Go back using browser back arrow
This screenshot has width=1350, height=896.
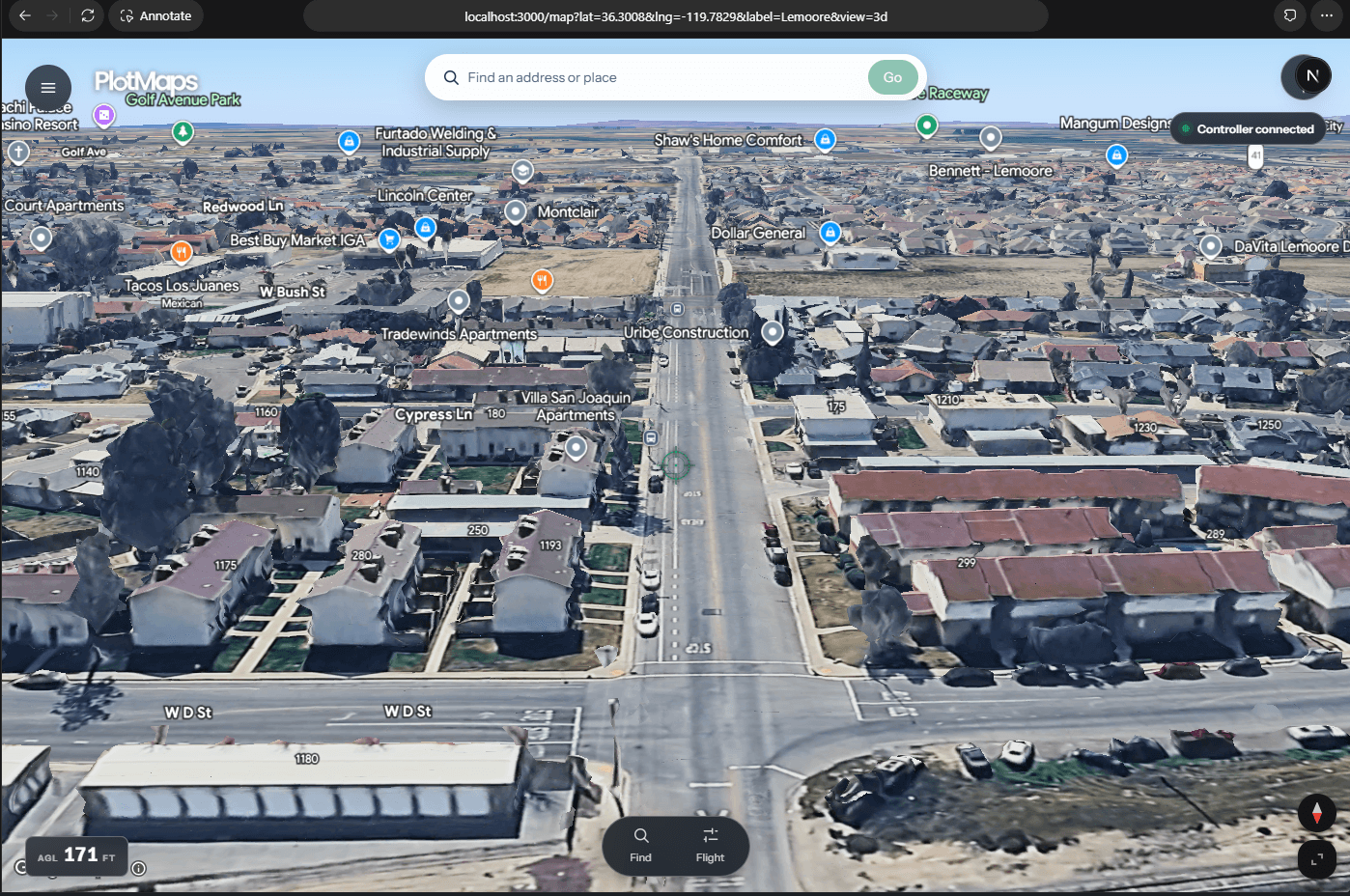(25, 15)
